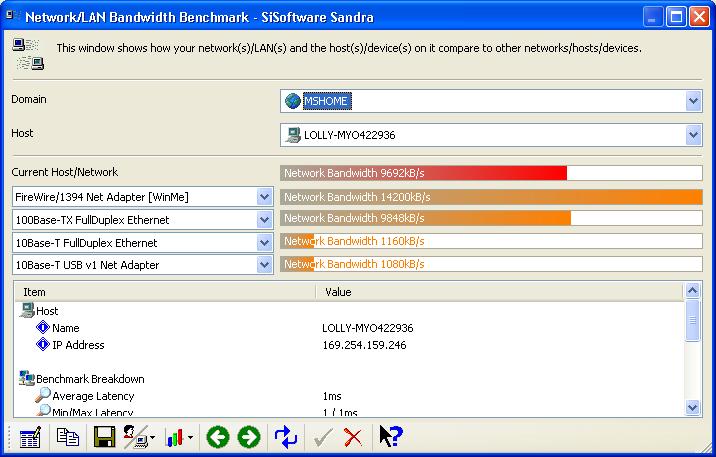
Task: Expand the 10Base-T USB v1 Net Adapter dropdown
Action: (x=264, y=265)
